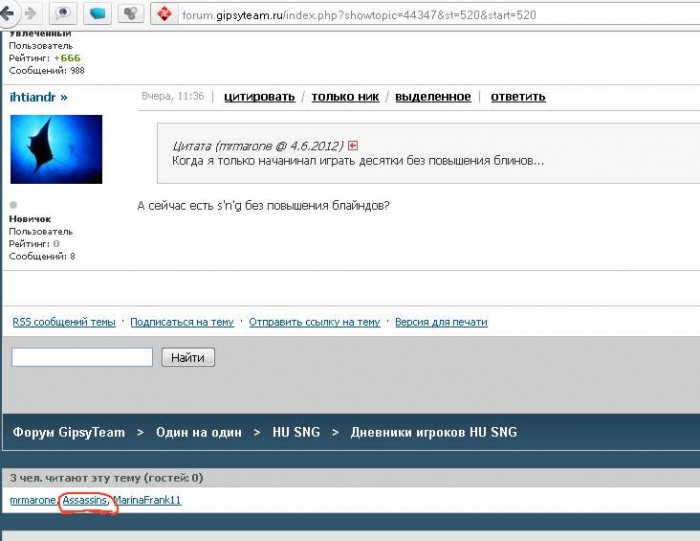The image size is (700, 541).
Task: Select the quoted text 'Когда я только начанинал играть…'
Action: [358, 161]
